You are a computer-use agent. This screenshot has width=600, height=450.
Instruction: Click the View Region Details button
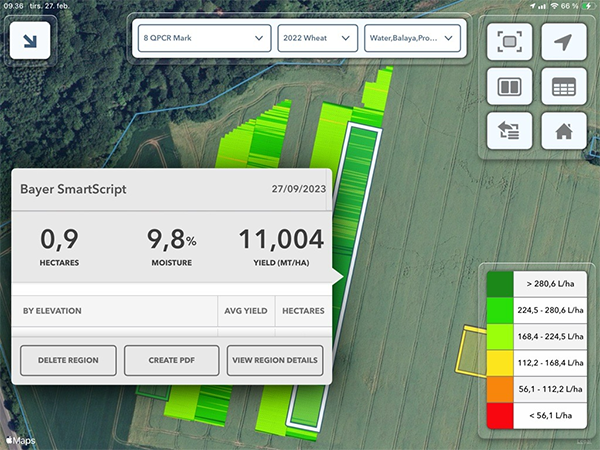click(x=275, y=360)
